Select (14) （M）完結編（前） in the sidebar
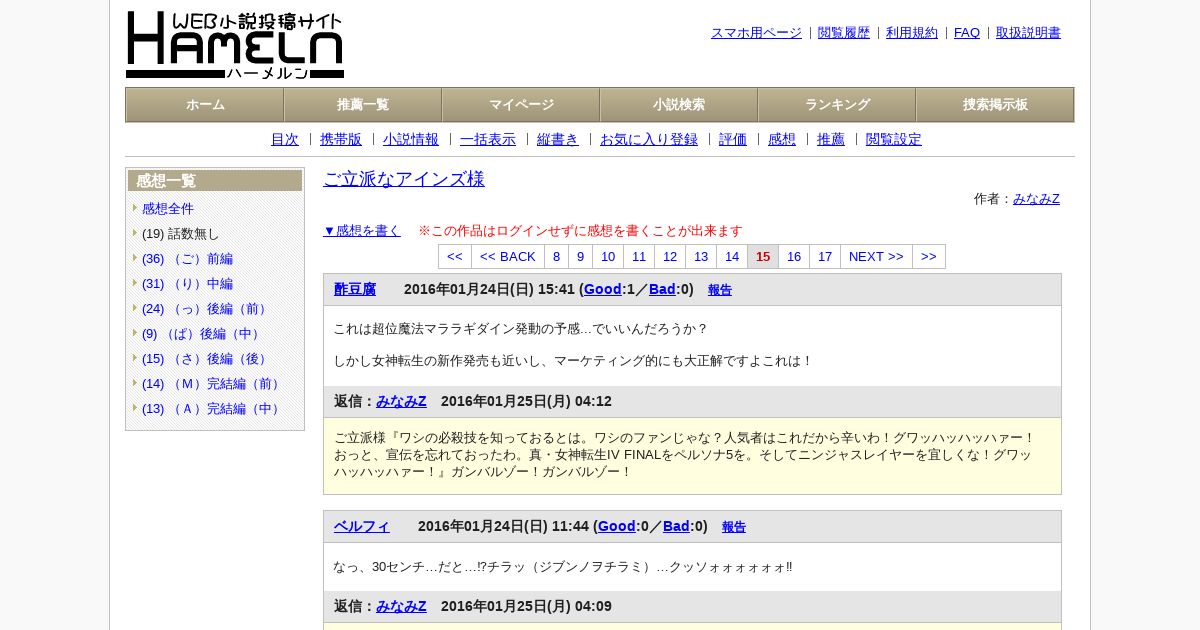Viewport: 1200px width, 630px height. click(213, 384)
